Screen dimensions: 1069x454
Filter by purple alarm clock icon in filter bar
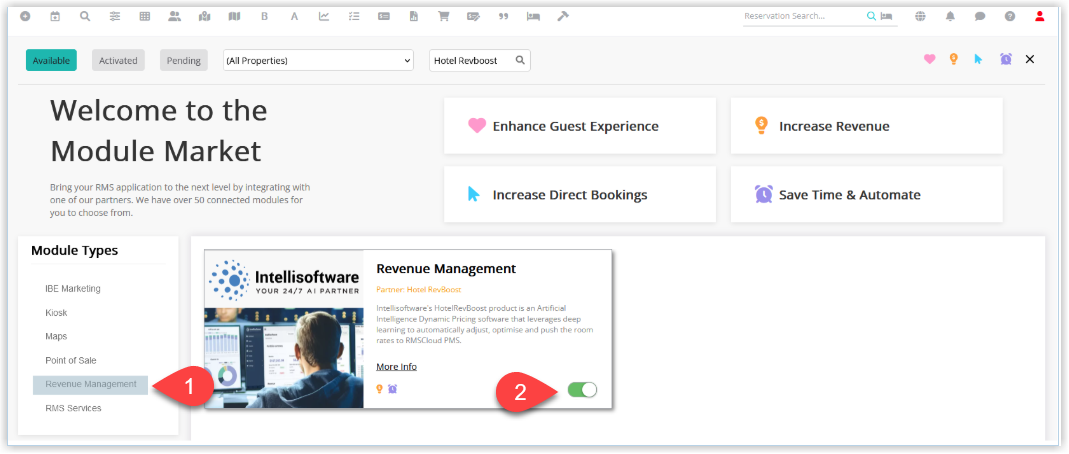click(x=1006, y=59)
